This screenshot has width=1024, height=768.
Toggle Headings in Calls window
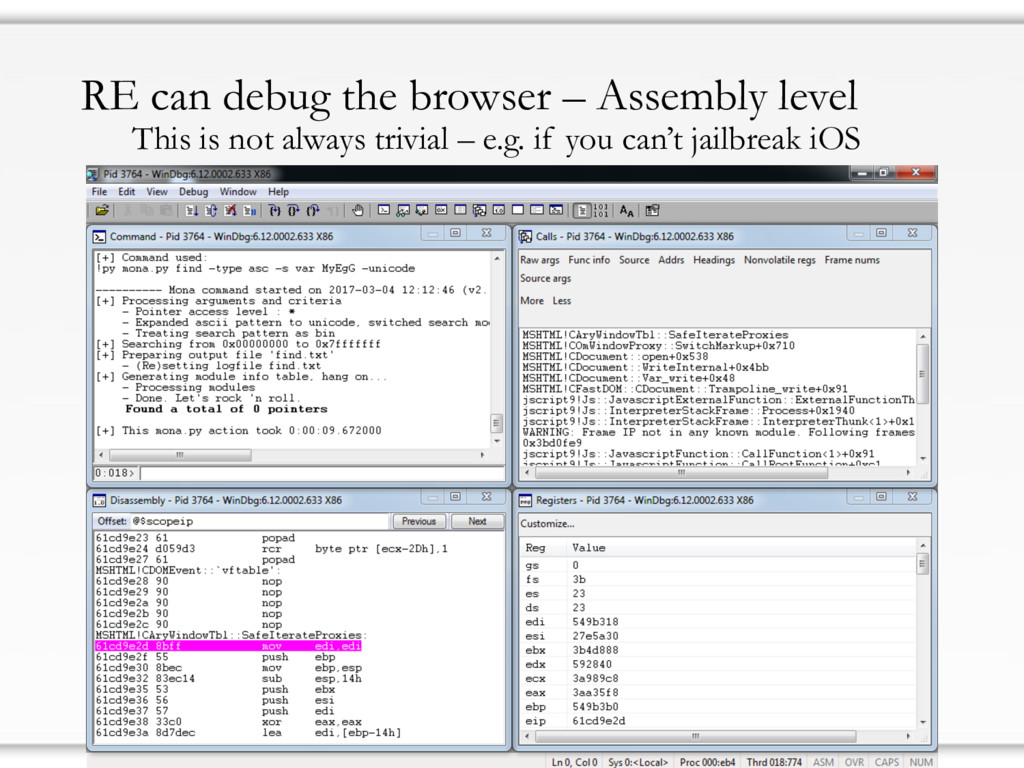[x=714, y=260]
